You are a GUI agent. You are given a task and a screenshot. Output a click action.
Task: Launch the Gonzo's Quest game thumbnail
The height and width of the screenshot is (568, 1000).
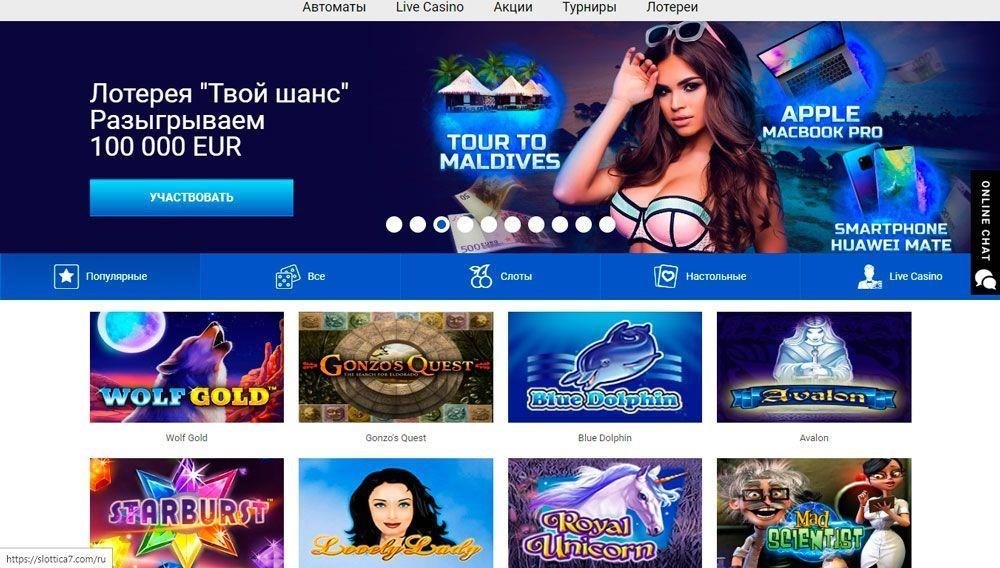pos(396,367)
